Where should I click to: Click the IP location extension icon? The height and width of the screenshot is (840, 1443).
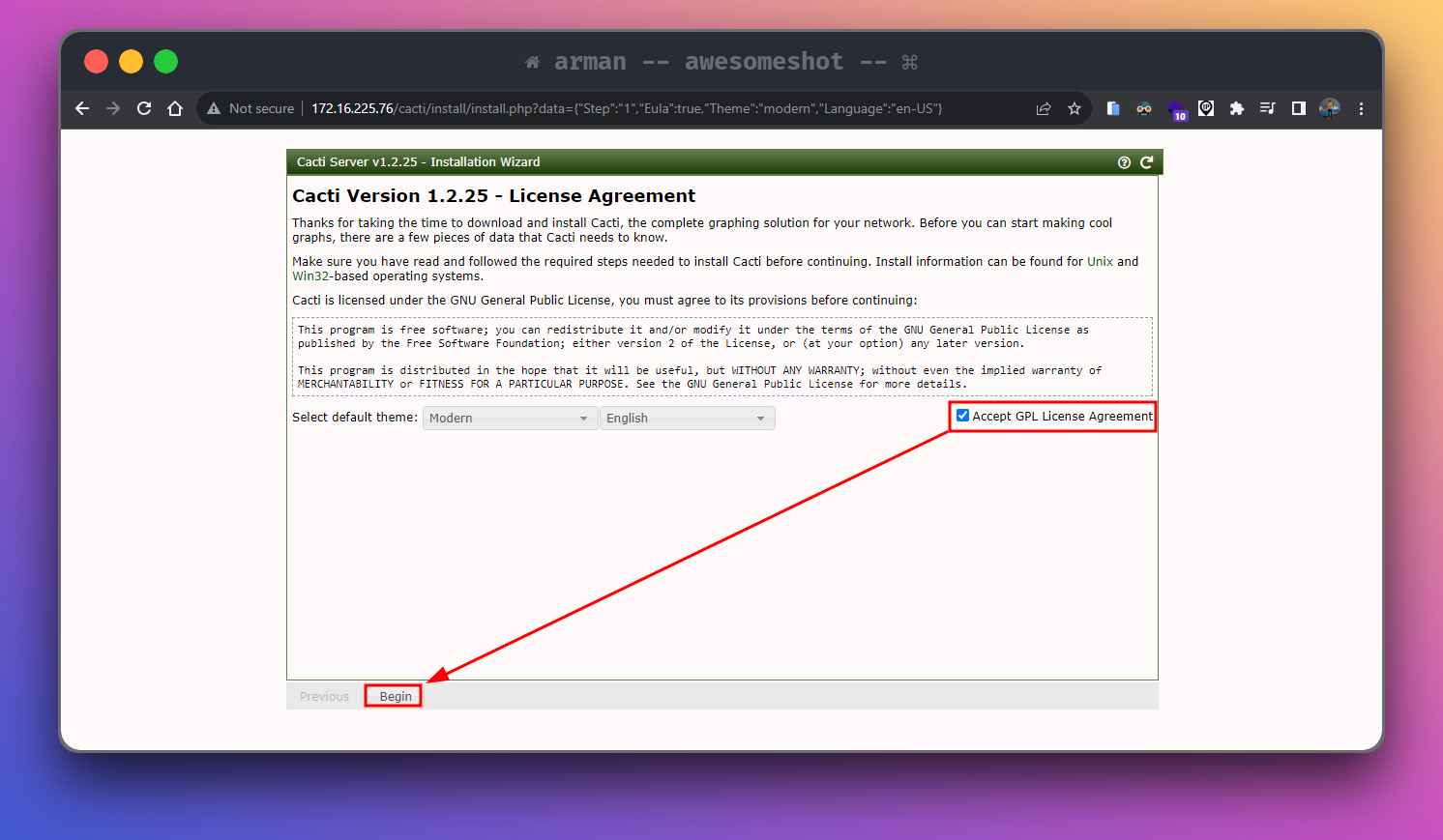tap(1206, 108)
